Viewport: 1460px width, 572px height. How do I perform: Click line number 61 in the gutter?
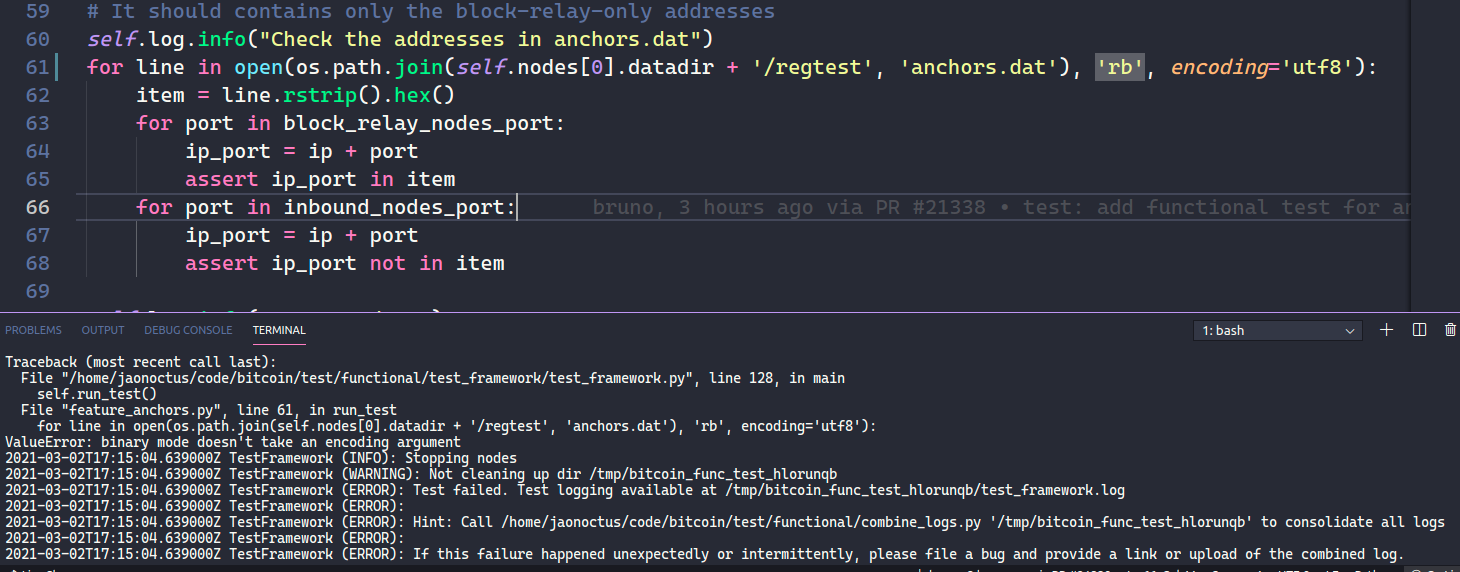click(x=37, y=68)
